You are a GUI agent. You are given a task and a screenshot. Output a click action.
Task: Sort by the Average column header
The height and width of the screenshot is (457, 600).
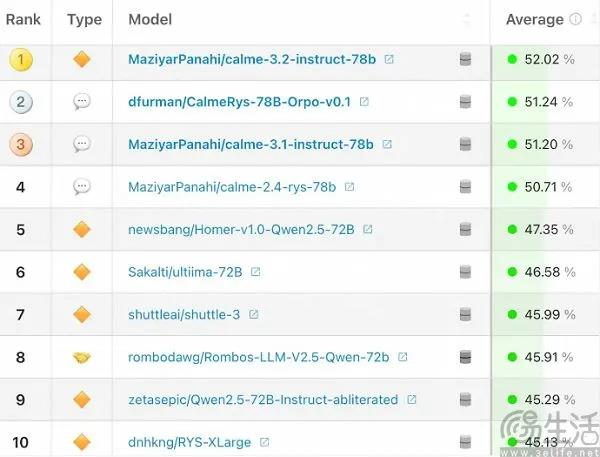point(535,19)
